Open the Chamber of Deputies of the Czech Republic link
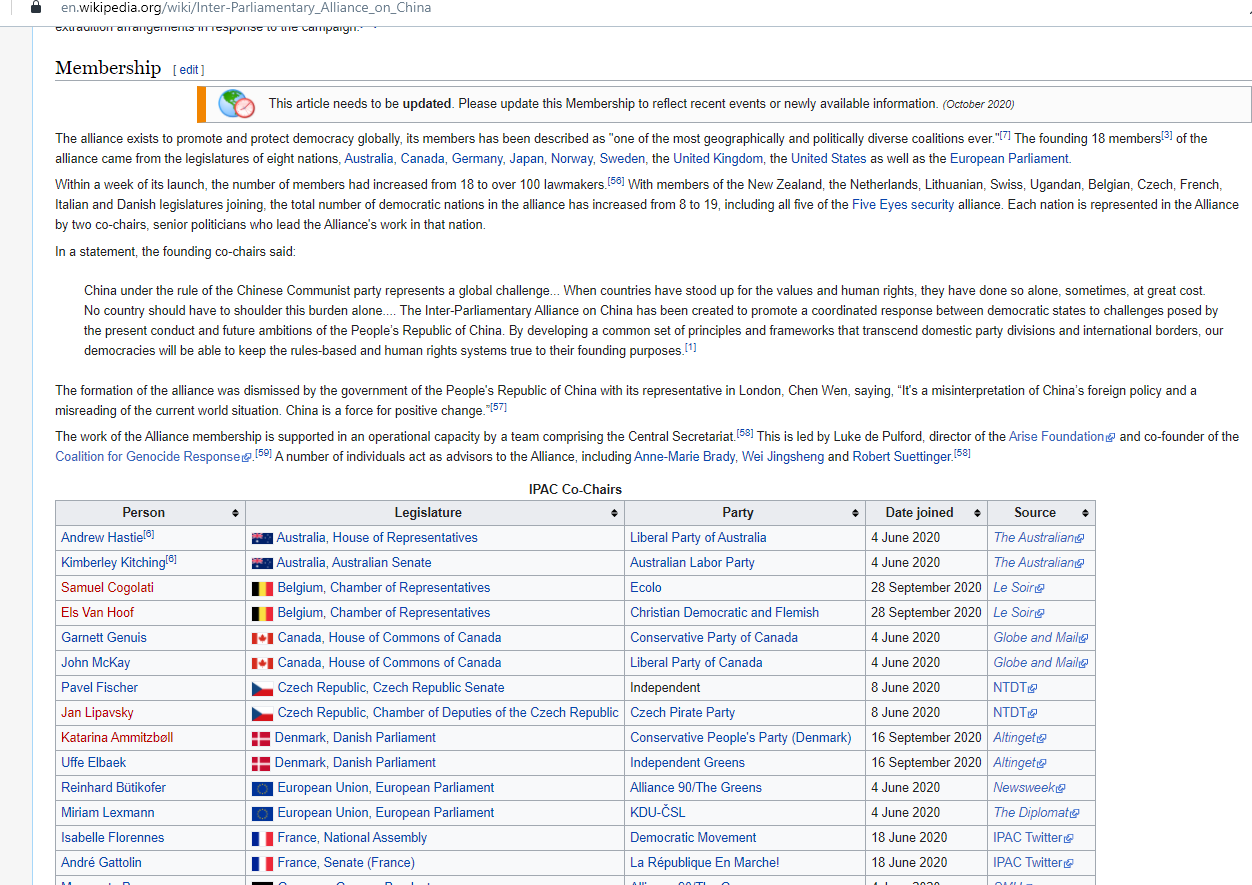 (x=496, y=713)
